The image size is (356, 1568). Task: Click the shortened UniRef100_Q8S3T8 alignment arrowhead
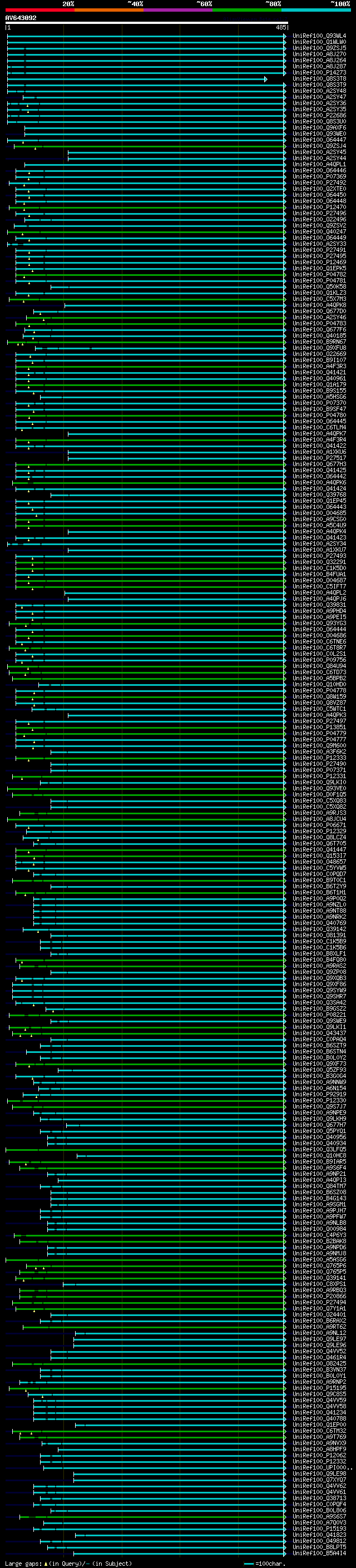point(266,79)
